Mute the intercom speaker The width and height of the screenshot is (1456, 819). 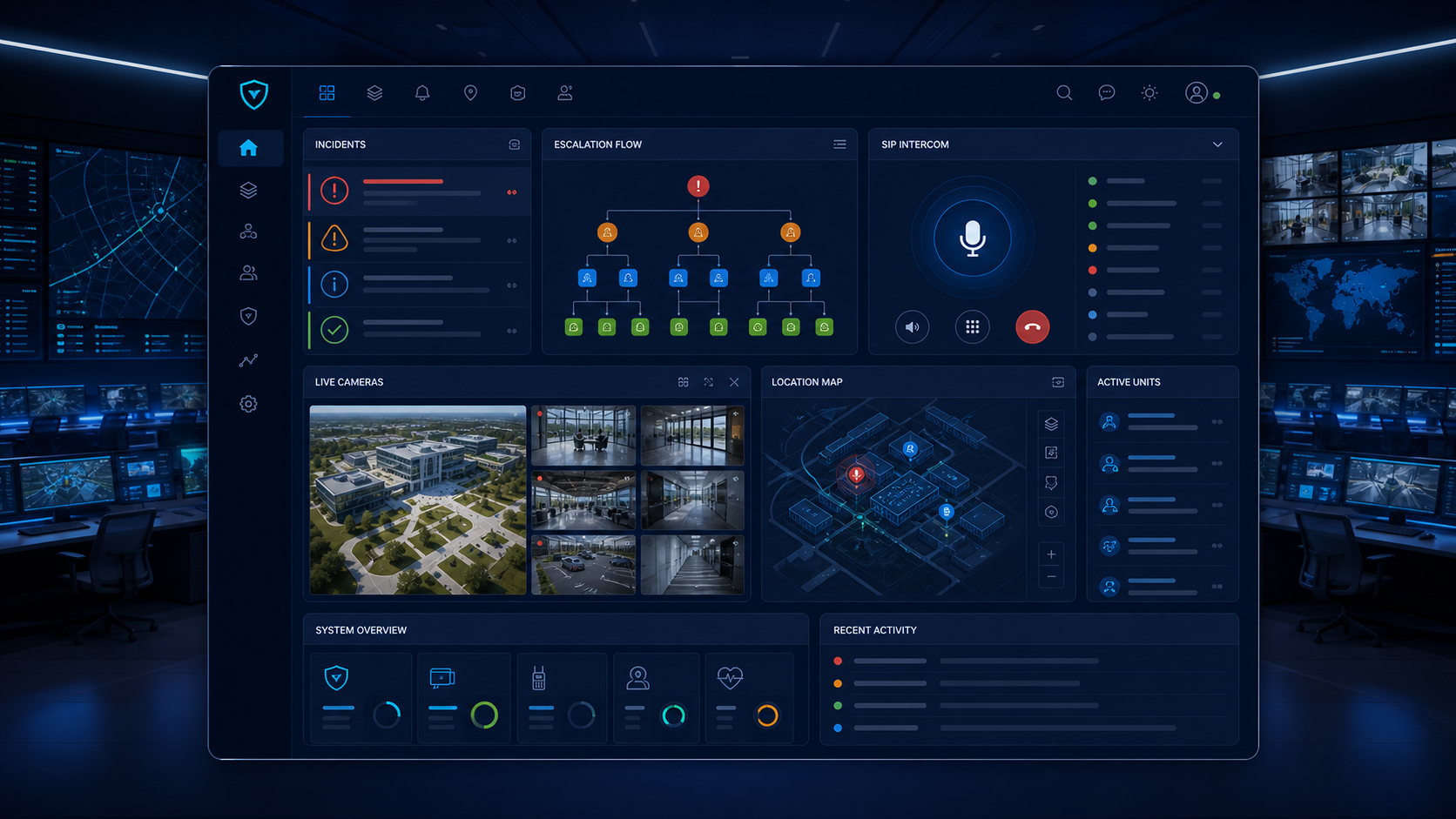[x=912, y=327]
